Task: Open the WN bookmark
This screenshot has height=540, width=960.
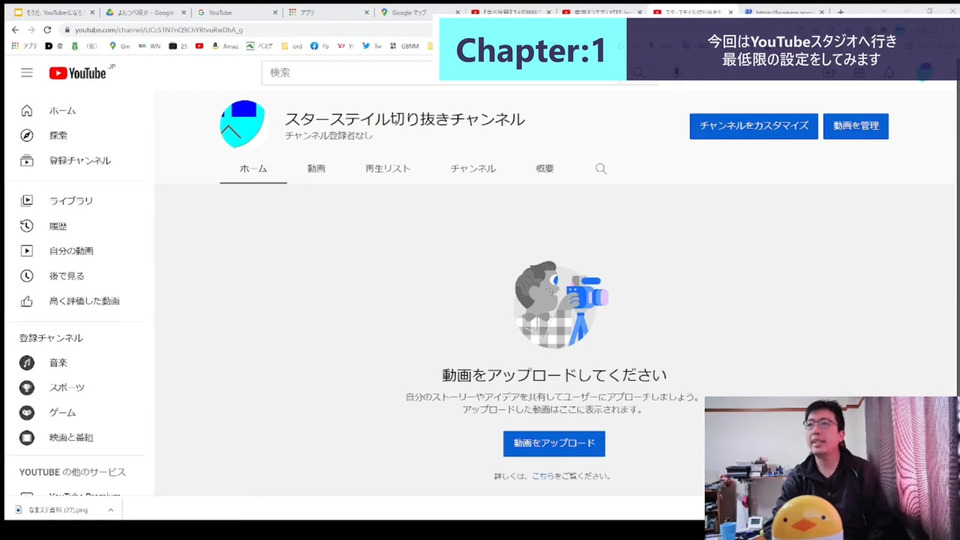Action: pyautogui.click(x=149, y=46)
